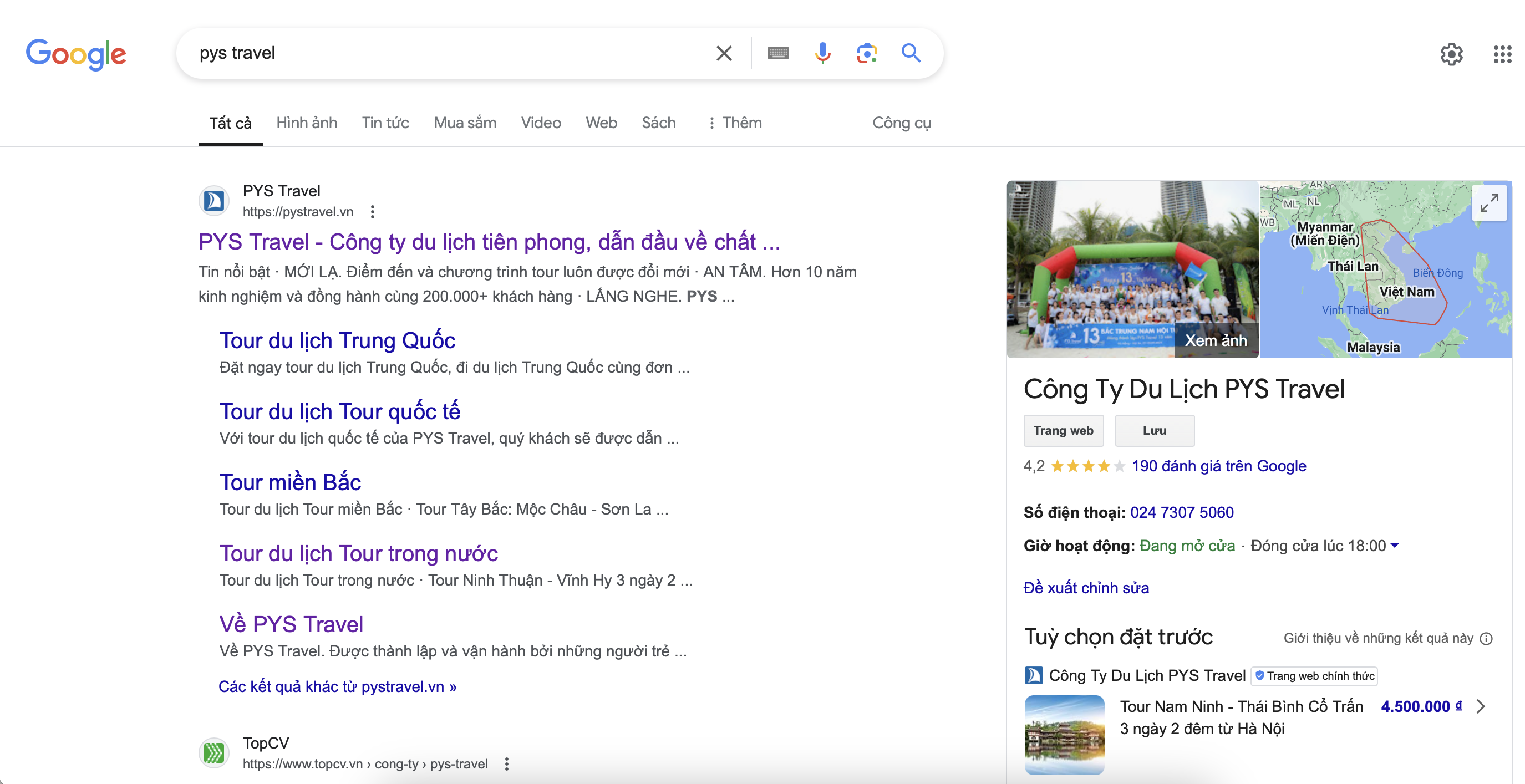This screenshot has height=784, width=1525.
Task: Click Đề xuất chỉnh sửa link
Action: [x=1086, y=588]
